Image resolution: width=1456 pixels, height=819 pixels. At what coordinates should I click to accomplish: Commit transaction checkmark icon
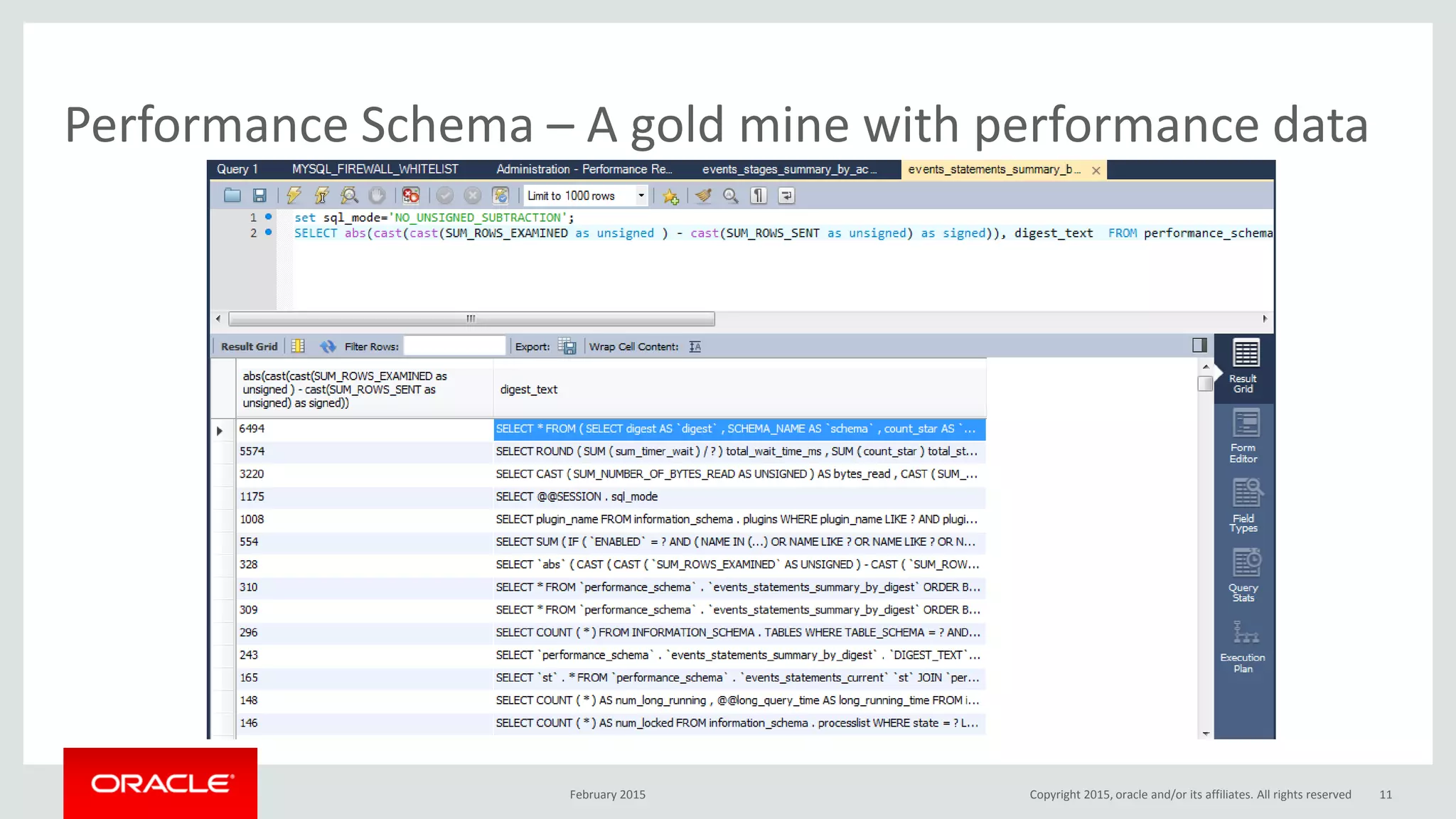445,196
